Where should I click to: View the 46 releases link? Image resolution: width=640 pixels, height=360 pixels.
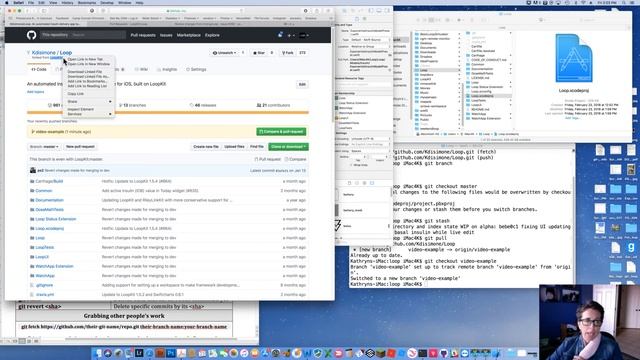[x=203, y=105]
